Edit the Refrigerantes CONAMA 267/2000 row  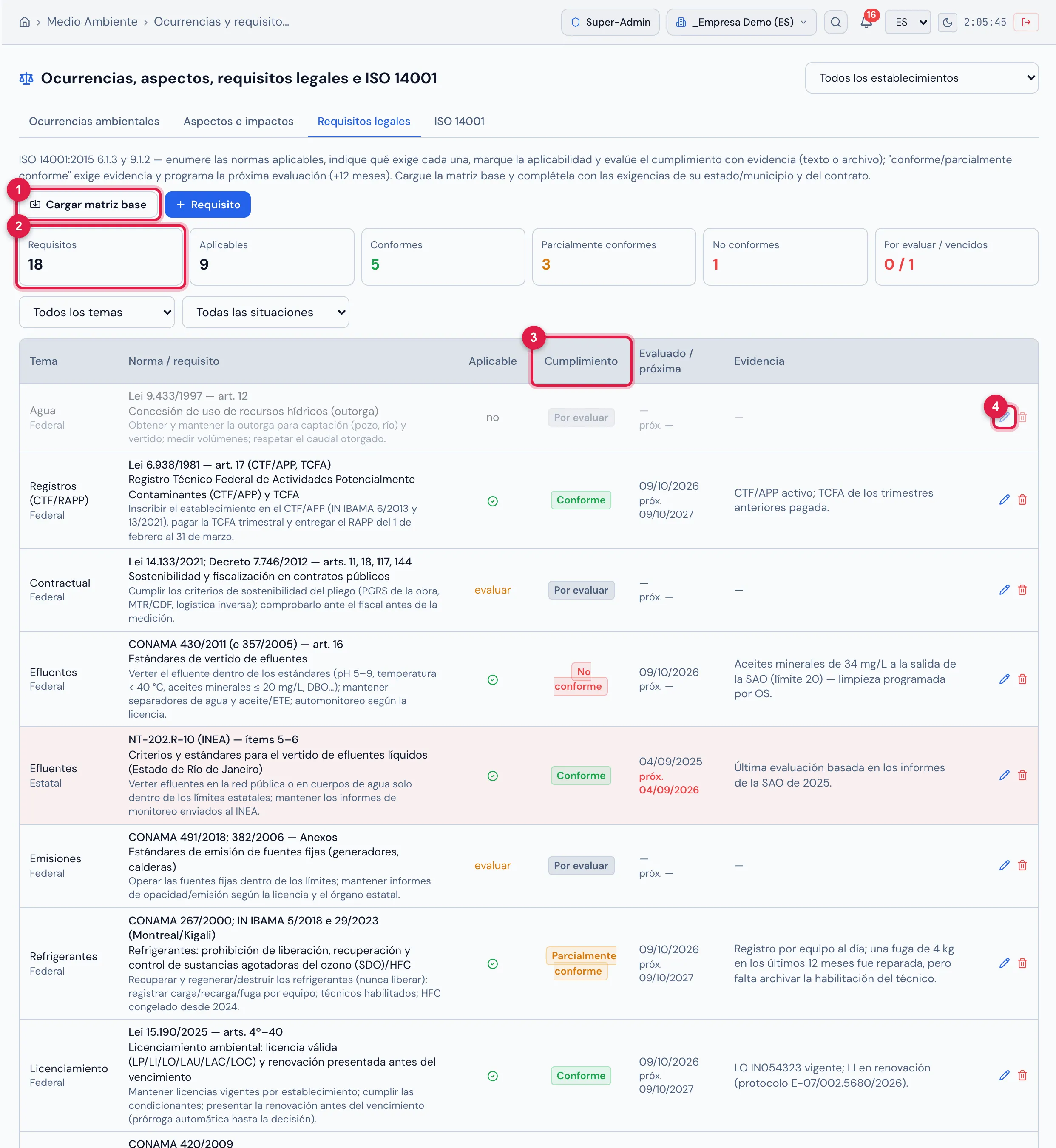point(1004,963)
